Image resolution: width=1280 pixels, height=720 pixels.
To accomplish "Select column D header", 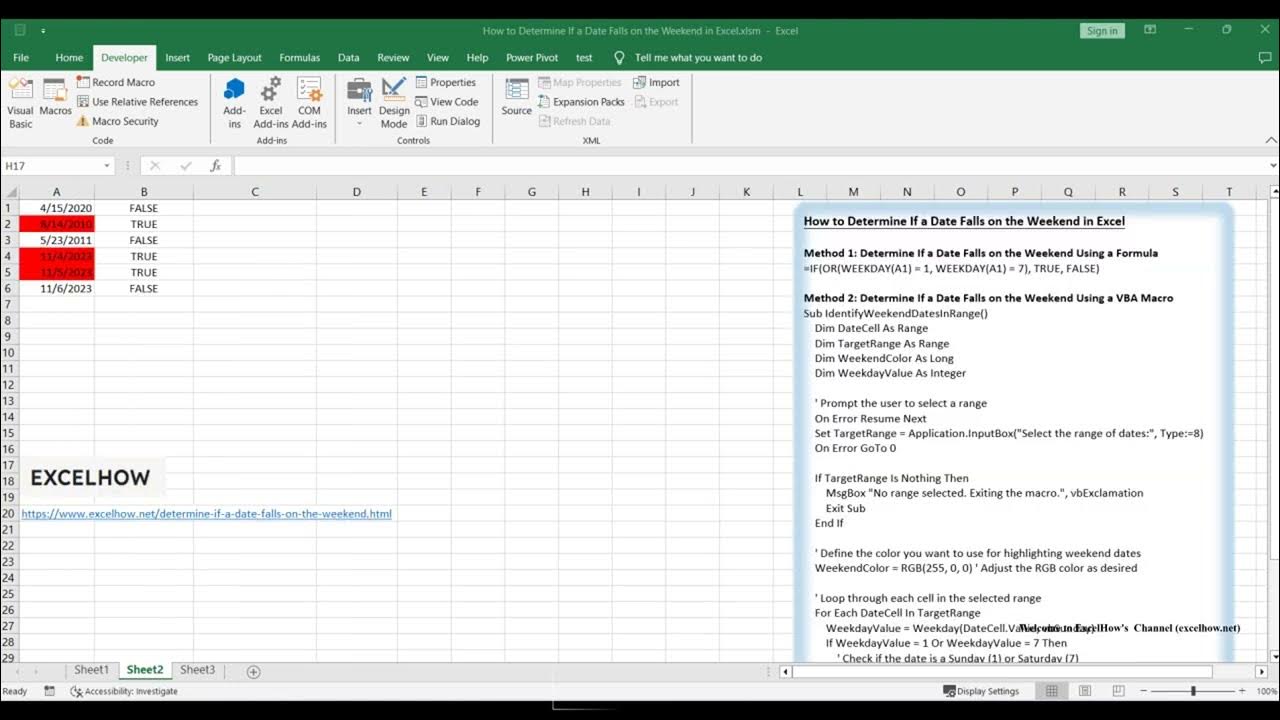I will point(356,192).
